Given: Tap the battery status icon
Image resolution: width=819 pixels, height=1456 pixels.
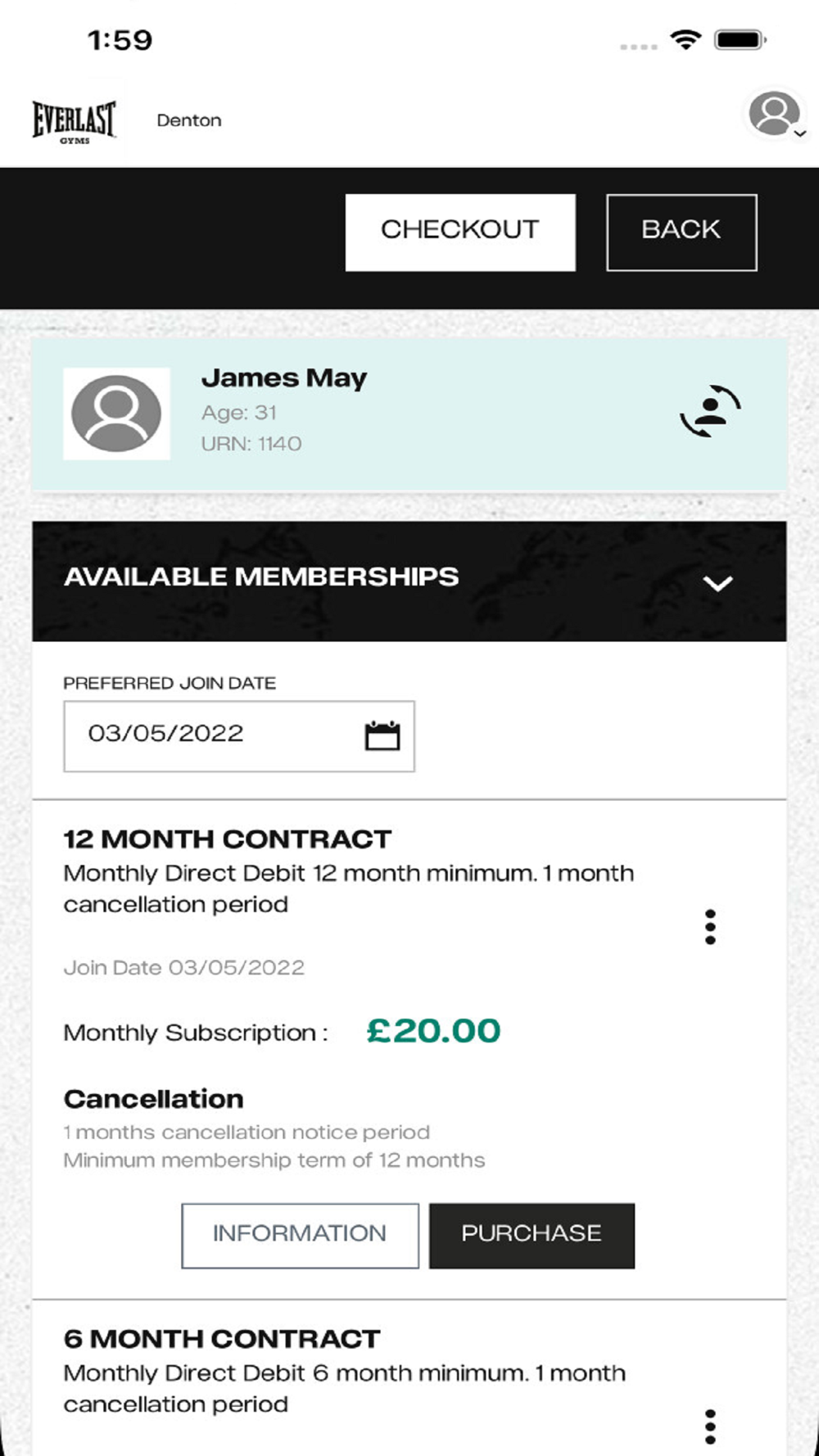Looking at the screenshot, I should [x=740, y=39].
